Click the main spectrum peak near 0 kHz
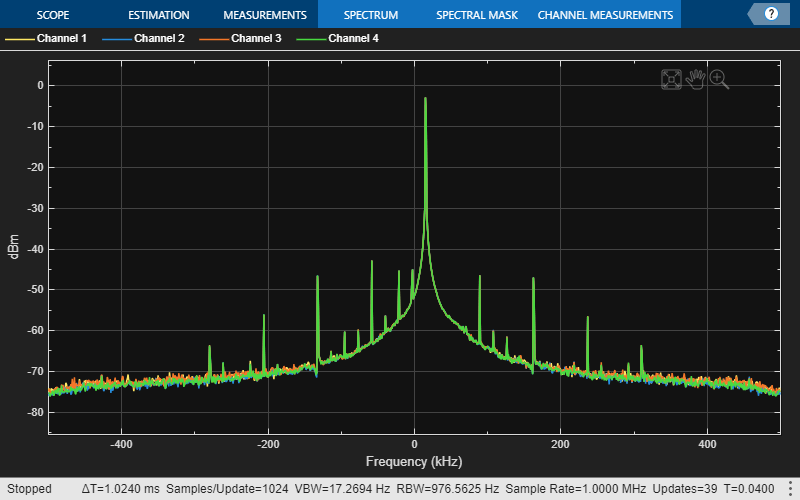The height and width of the screenshot is (500, 800). pos(425,99)
